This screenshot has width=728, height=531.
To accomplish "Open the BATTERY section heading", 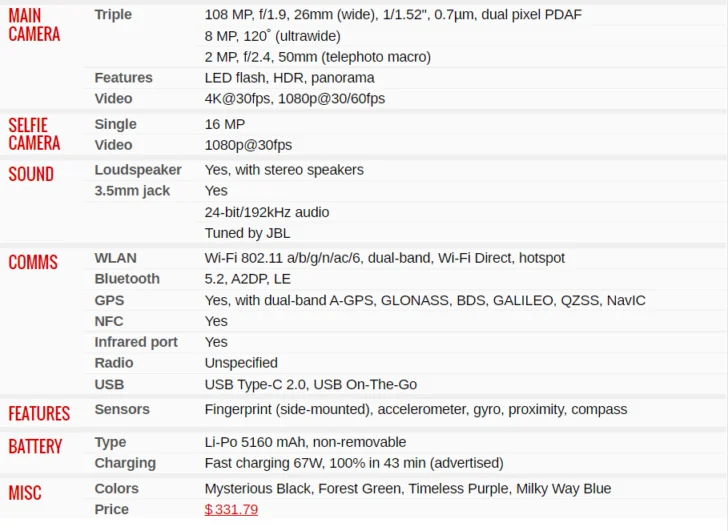I will (35, 447).
